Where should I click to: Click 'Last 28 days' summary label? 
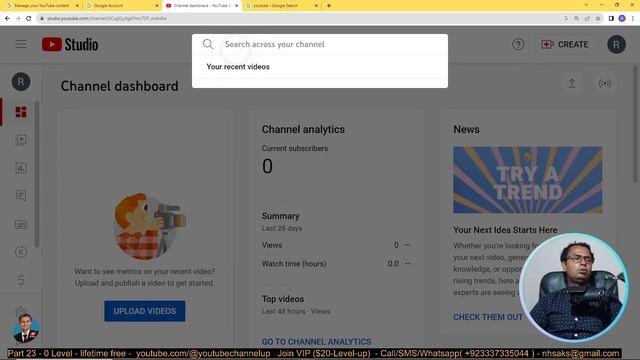(x=282, y=229)
